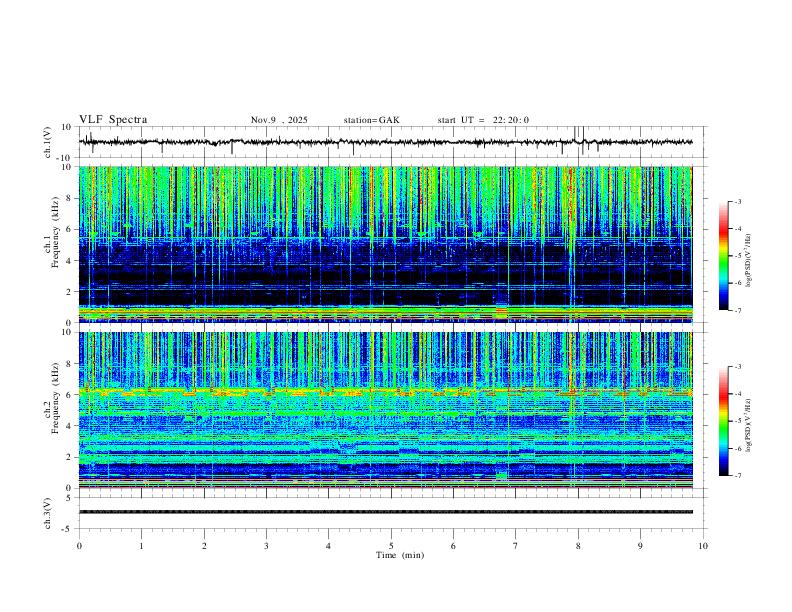Click the "4" kHz tick on ch.1 spectrogram axis
The height and width of the screenshot is (612, 792).
click(70, 261)
